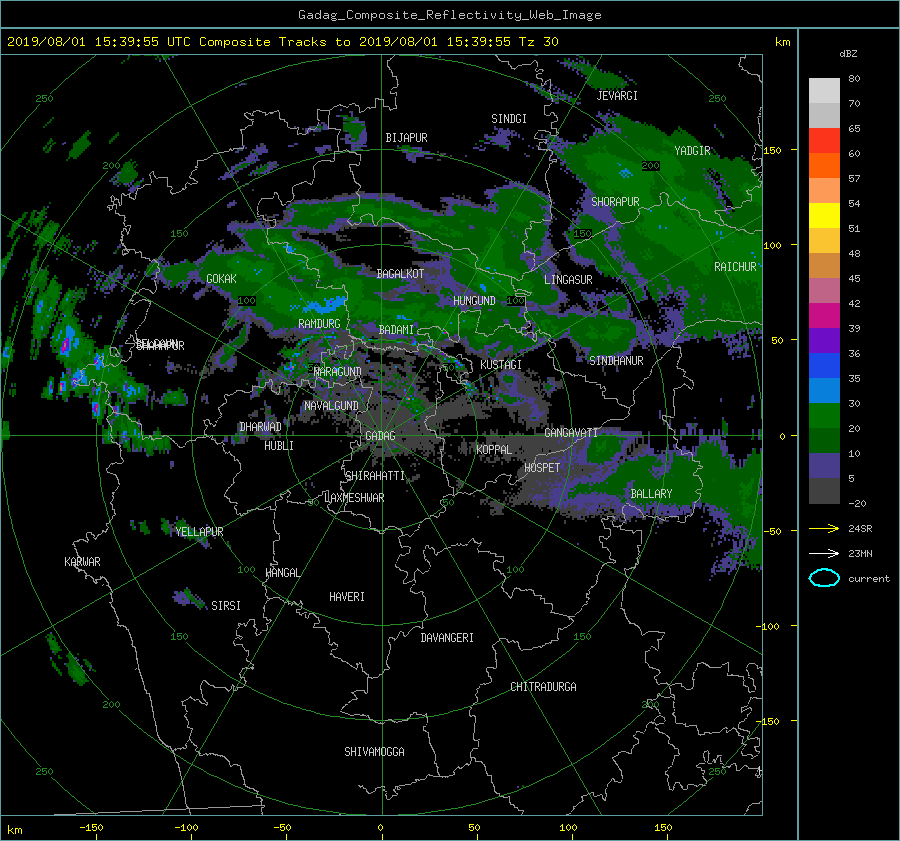Viewport: 900px width, 841px height.
Task: Select the pink 42-45 dBZ swatch
Action: click(x=824, y=291)
